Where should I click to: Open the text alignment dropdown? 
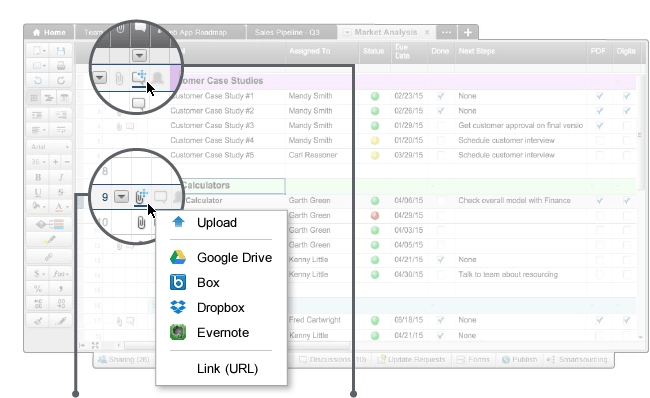(38, 130)
